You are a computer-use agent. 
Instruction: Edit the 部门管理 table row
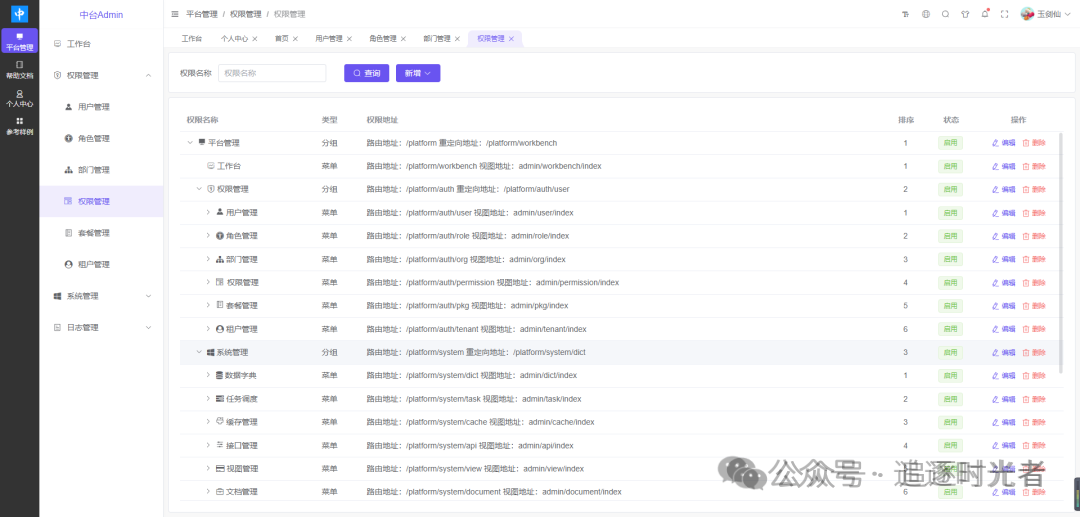coord(1004,260)
